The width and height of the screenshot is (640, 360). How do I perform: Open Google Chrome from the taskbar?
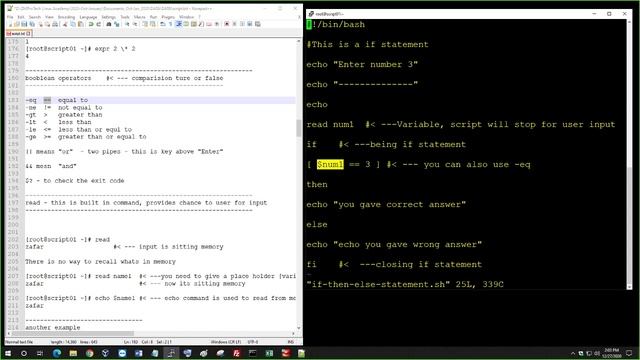[89, 353]
